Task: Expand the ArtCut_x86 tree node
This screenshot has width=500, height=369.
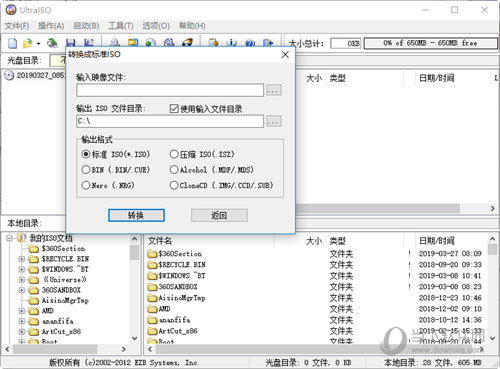Action: tap(22, 332)
